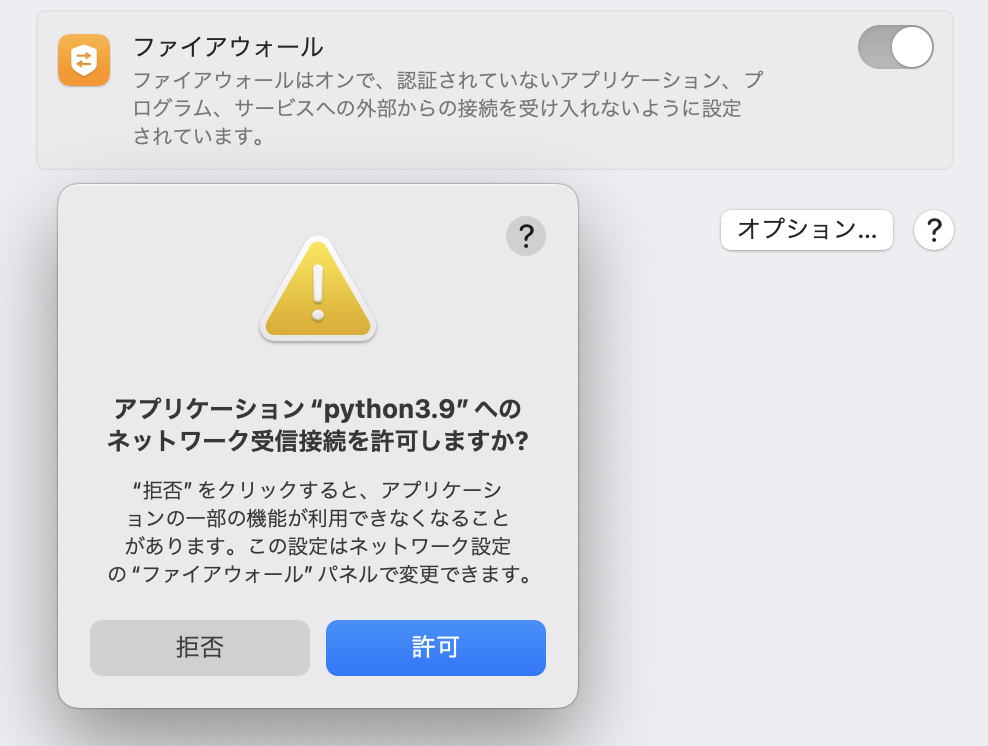The image size is (988, 746).
Task: Click the アプリケーション word in the dialog heading
Action: tap(209, 409)
